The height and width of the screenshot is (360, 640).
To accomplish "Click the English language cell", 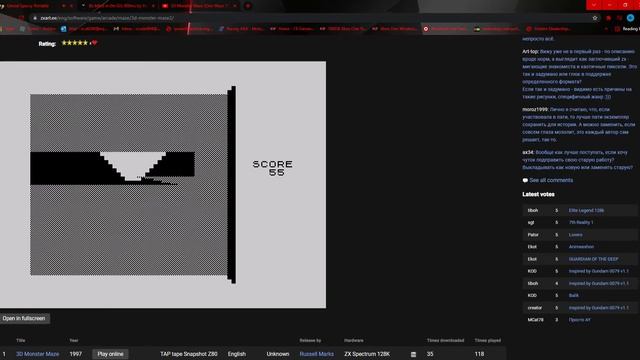I will tap(237, 354).
